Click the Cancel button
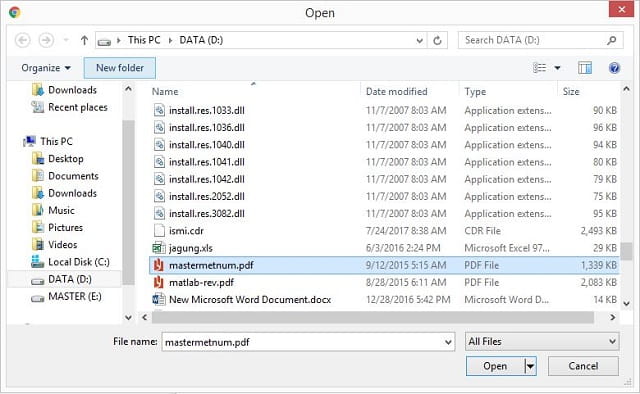Image resolution: width=640 pixels, height=394 pixels. pos(583,366)
